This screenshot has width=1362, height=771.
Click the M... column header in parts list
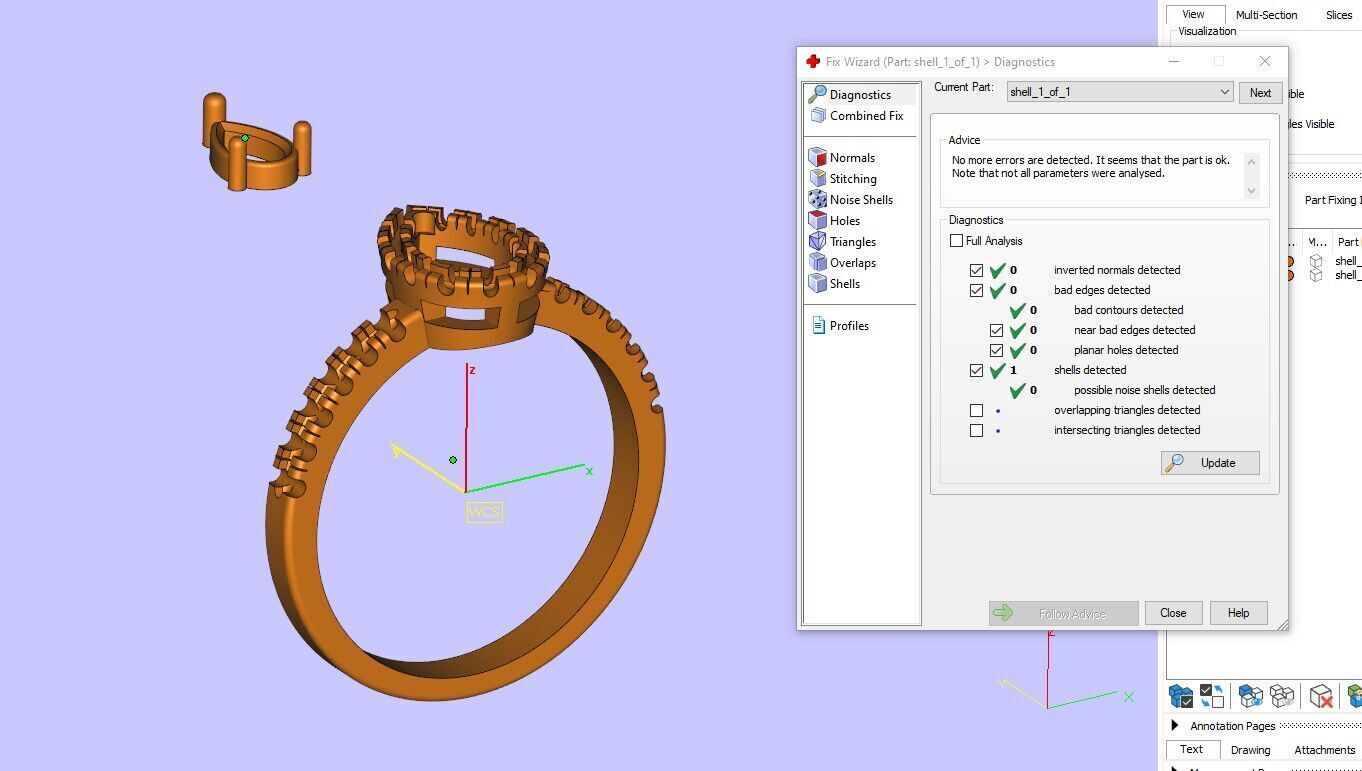(x=1317, y=242)
